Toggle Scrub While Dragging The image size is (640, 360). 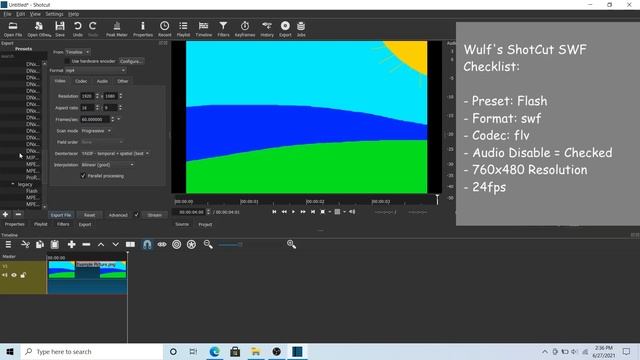tap(162, 244)
